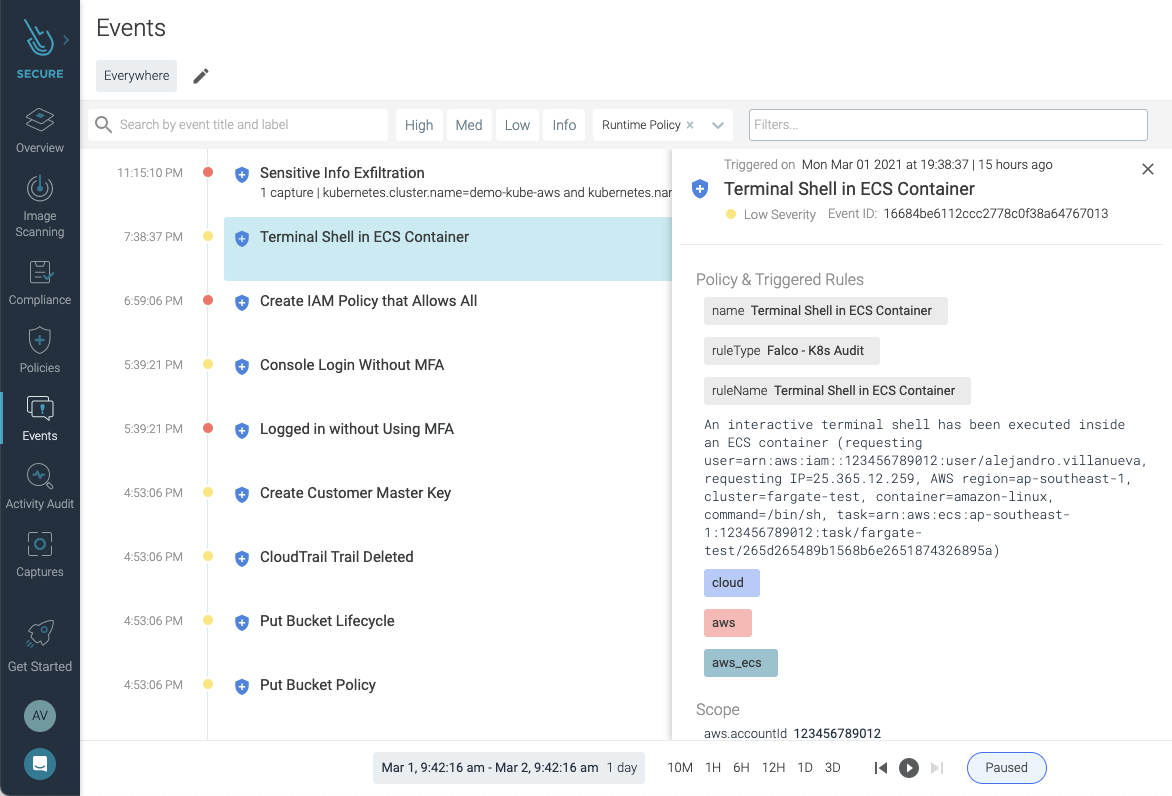Expand the Runtime Policy filter dropdown
The image size is (1172, 796).
(718, 124)
